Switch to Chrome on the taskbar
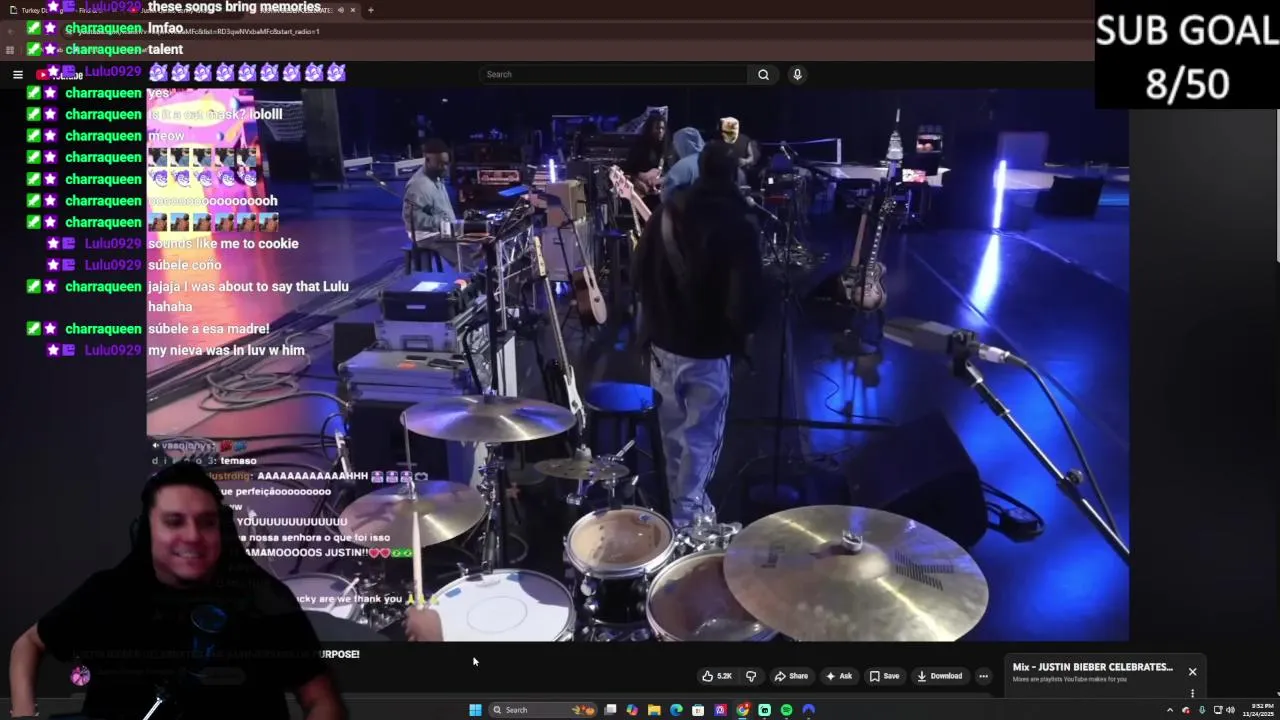 point(742,710)
